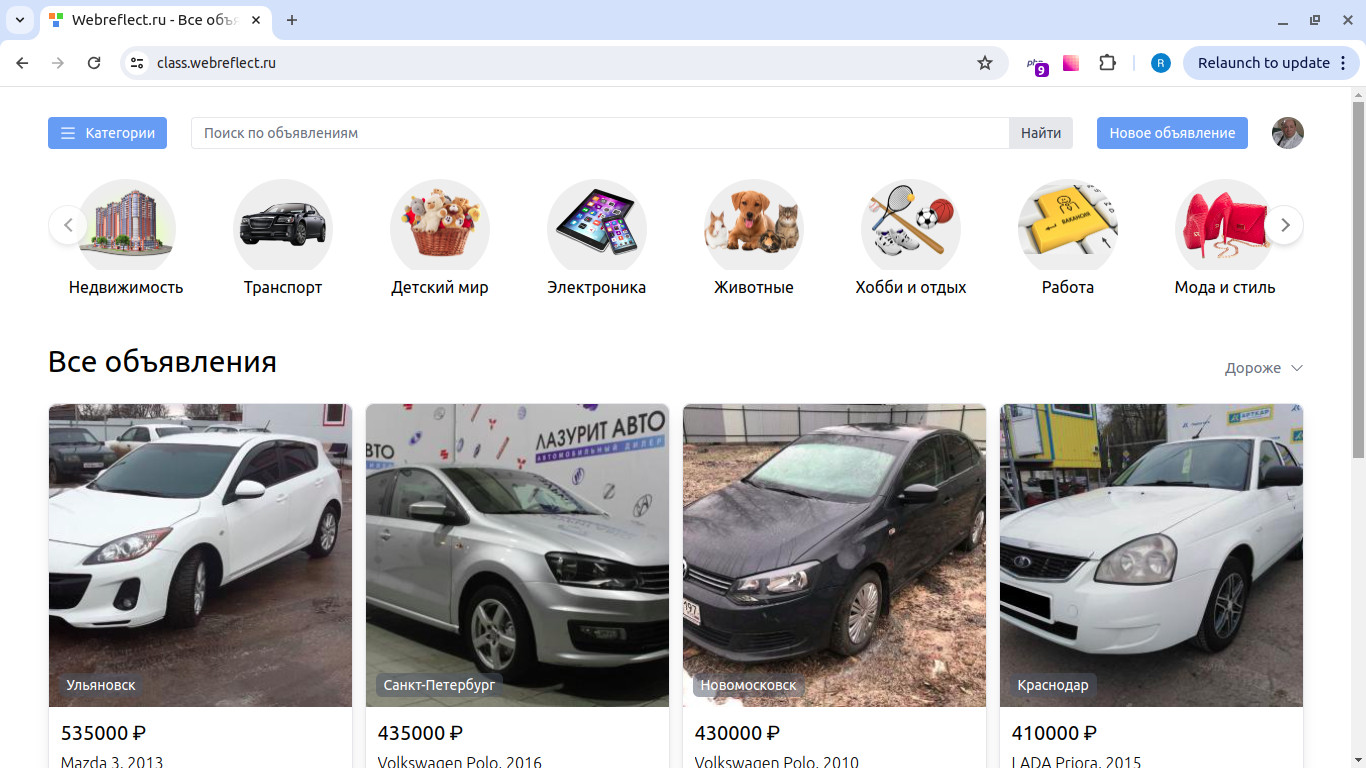Open the Volkswagen Polo, 2016 listing title
Viewport: 1366px width, 768px height.
point(460,762)
